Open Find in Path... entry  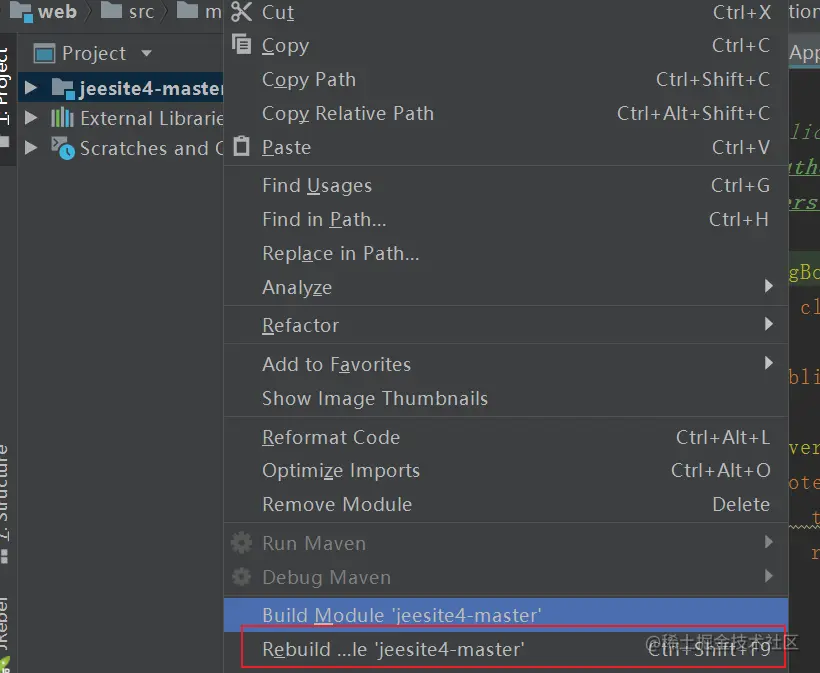click(506, 220)
